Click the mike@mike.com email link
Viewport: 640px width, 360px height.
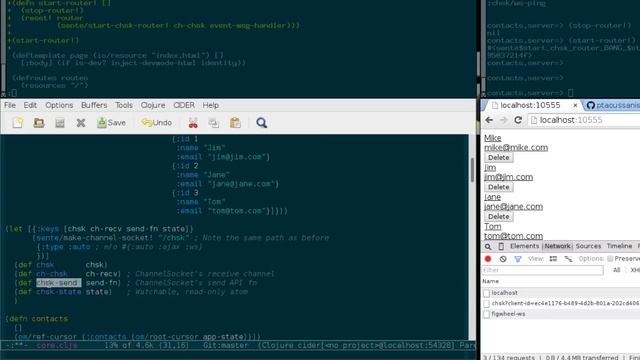coord(516,147)
